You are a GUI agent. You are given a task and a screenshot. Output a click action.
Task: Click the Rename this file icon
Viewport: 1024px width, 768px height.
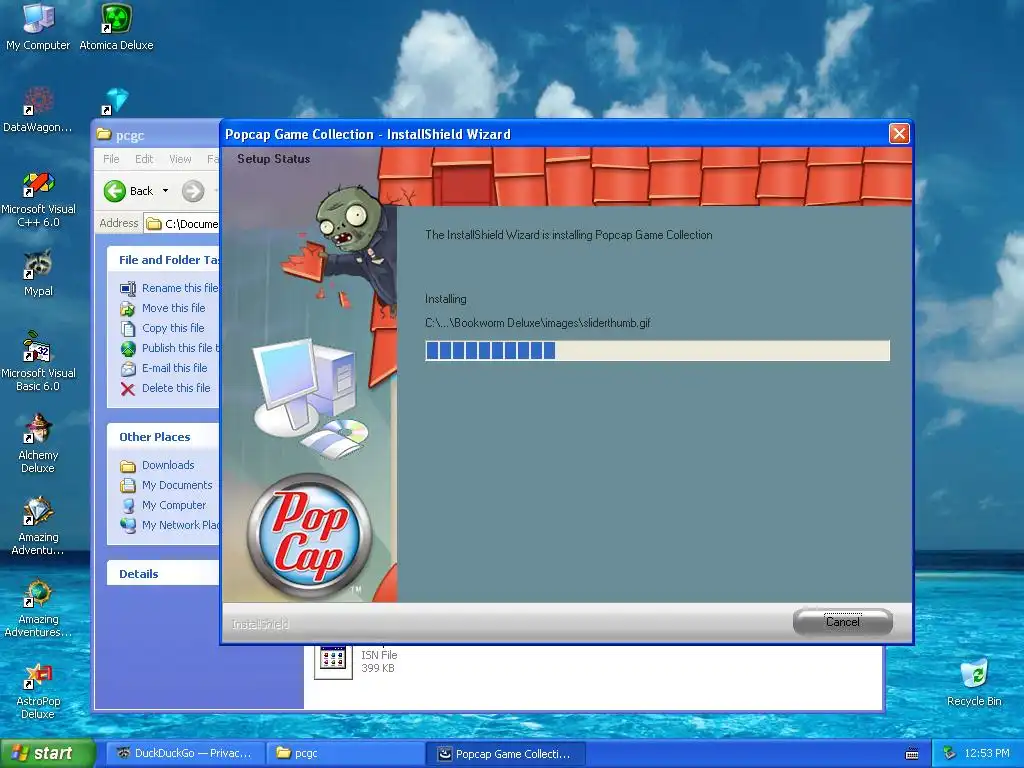coord(128,288)
